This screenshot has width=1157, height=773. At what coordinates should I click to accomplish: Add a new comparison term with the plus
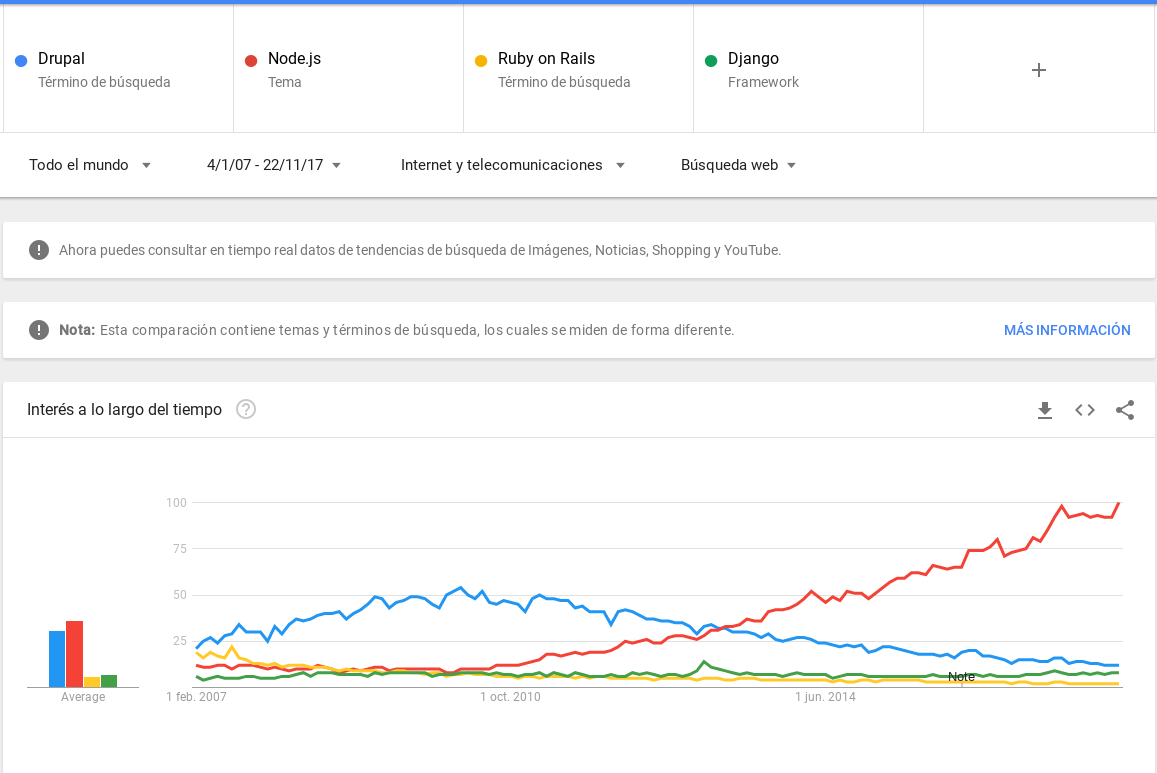coord(1038,70)
